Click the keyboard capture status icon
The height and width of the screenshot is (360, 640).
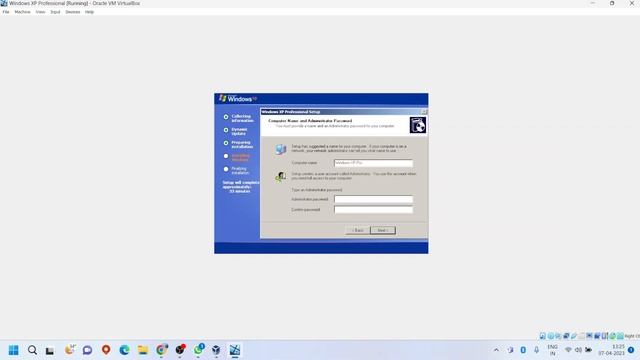pyautogui.click(x=620, y=336)
